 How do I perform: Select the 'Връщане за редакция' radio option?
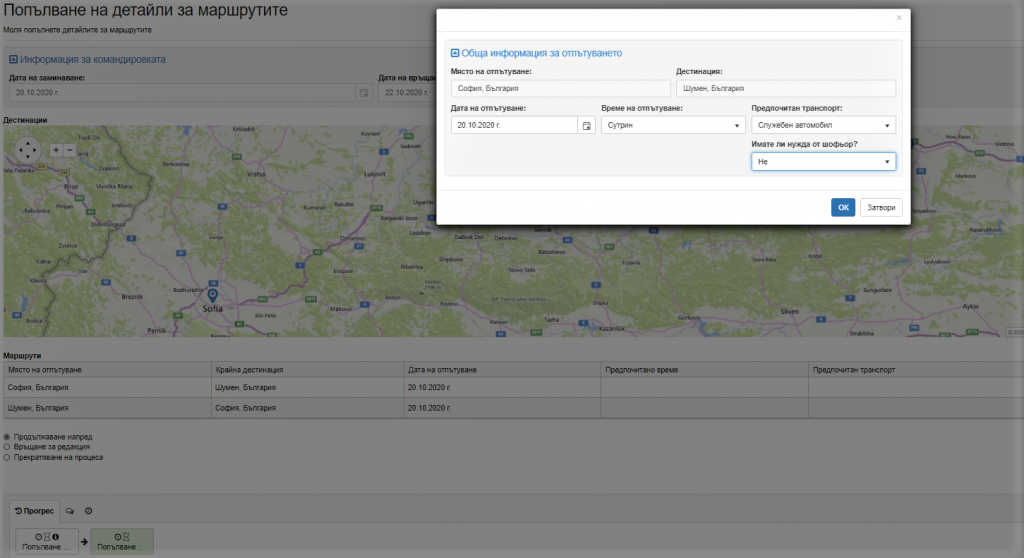[7, 447]
